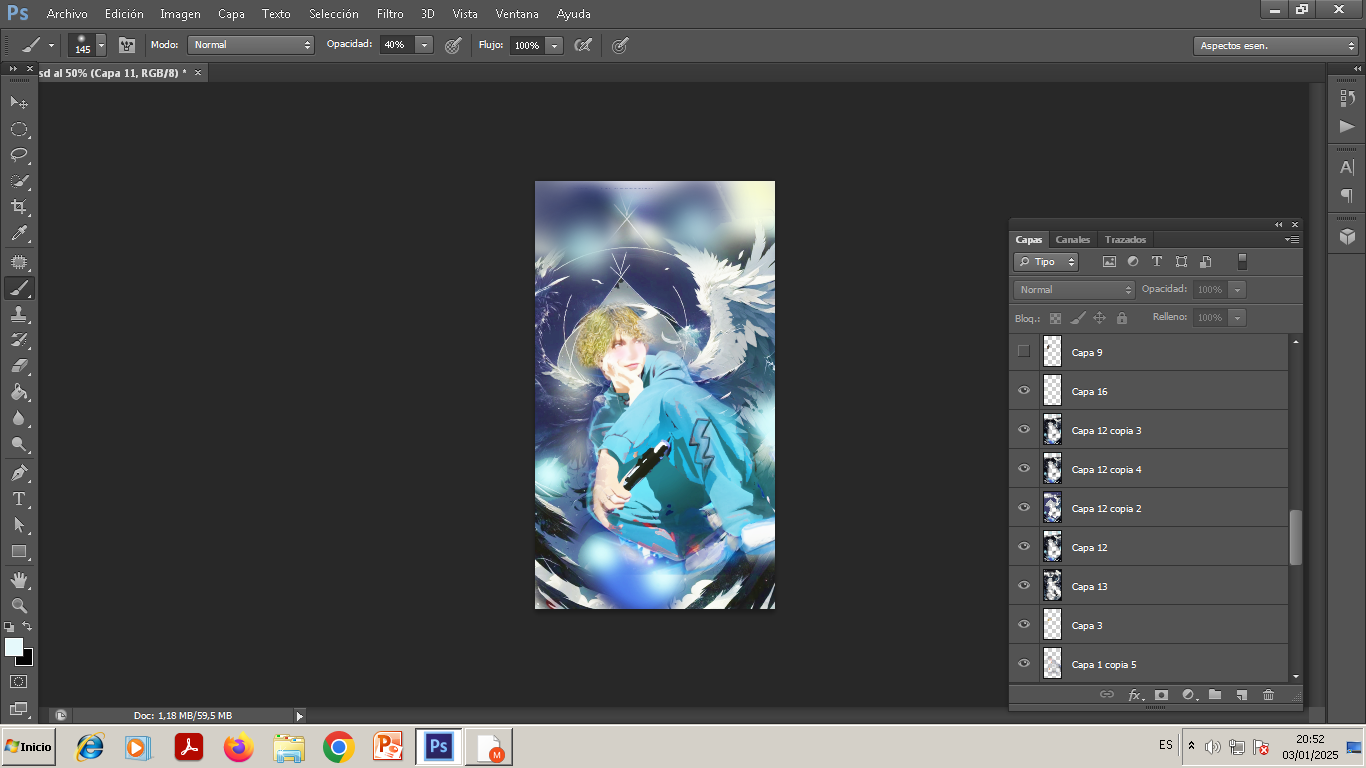Create a new layer group
This screenshot has width=1366, height=768.
coord(1215,695)
